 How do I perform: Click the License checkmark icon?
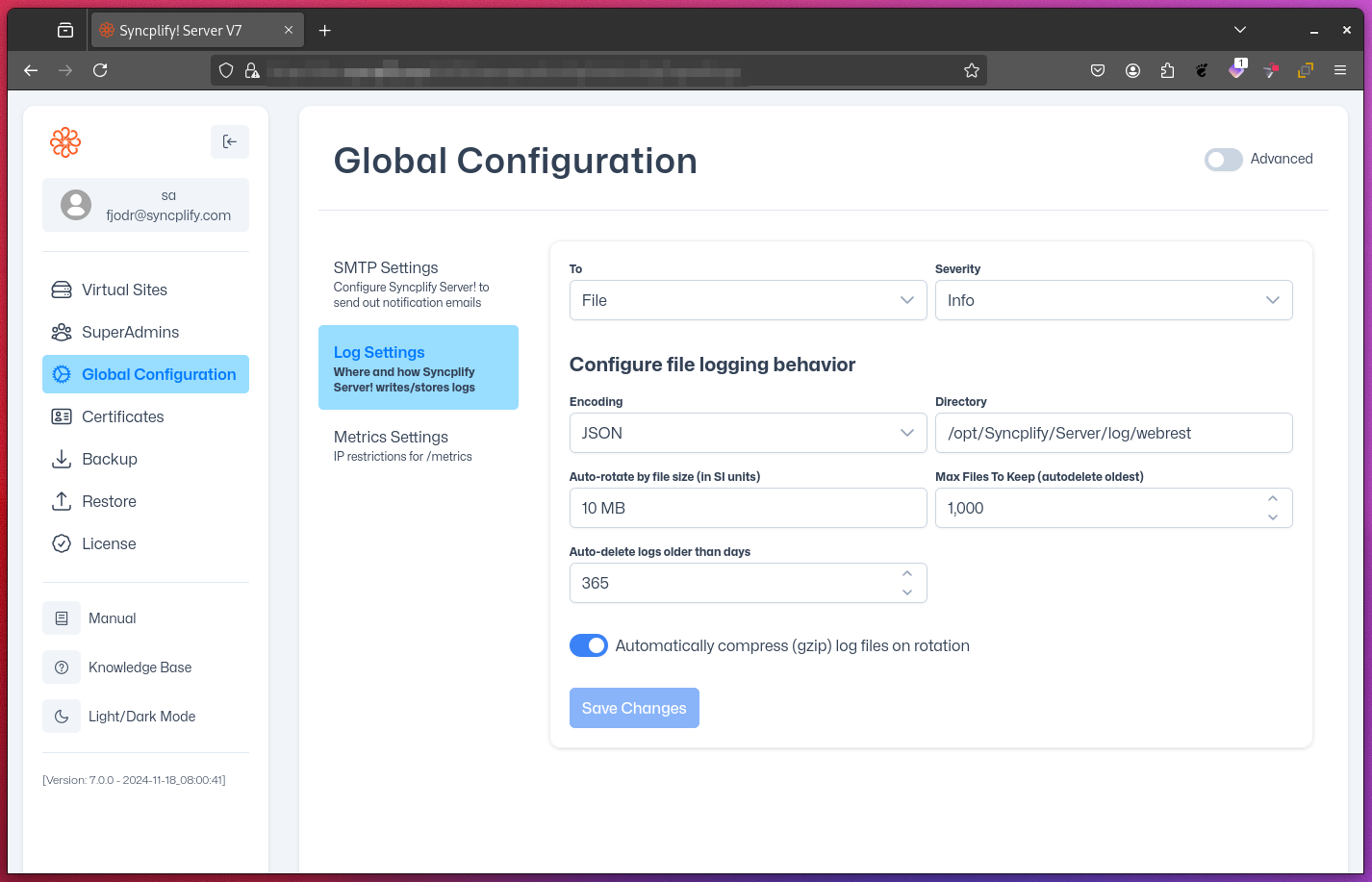(62, 543)
